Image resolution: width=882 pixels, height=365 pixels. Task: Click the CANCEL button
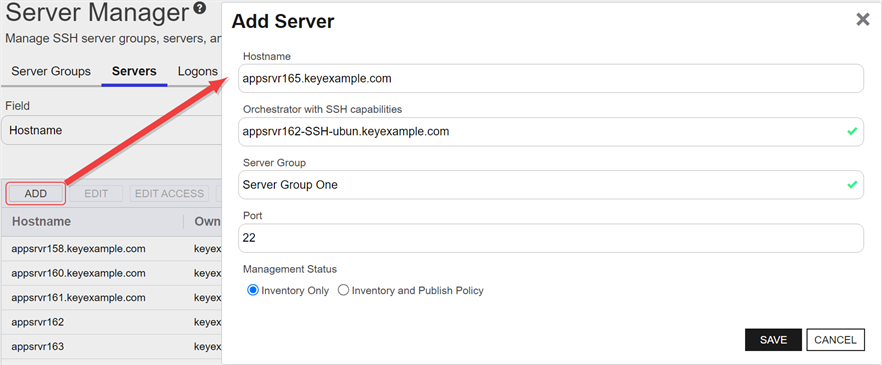(x=835, y=340)
